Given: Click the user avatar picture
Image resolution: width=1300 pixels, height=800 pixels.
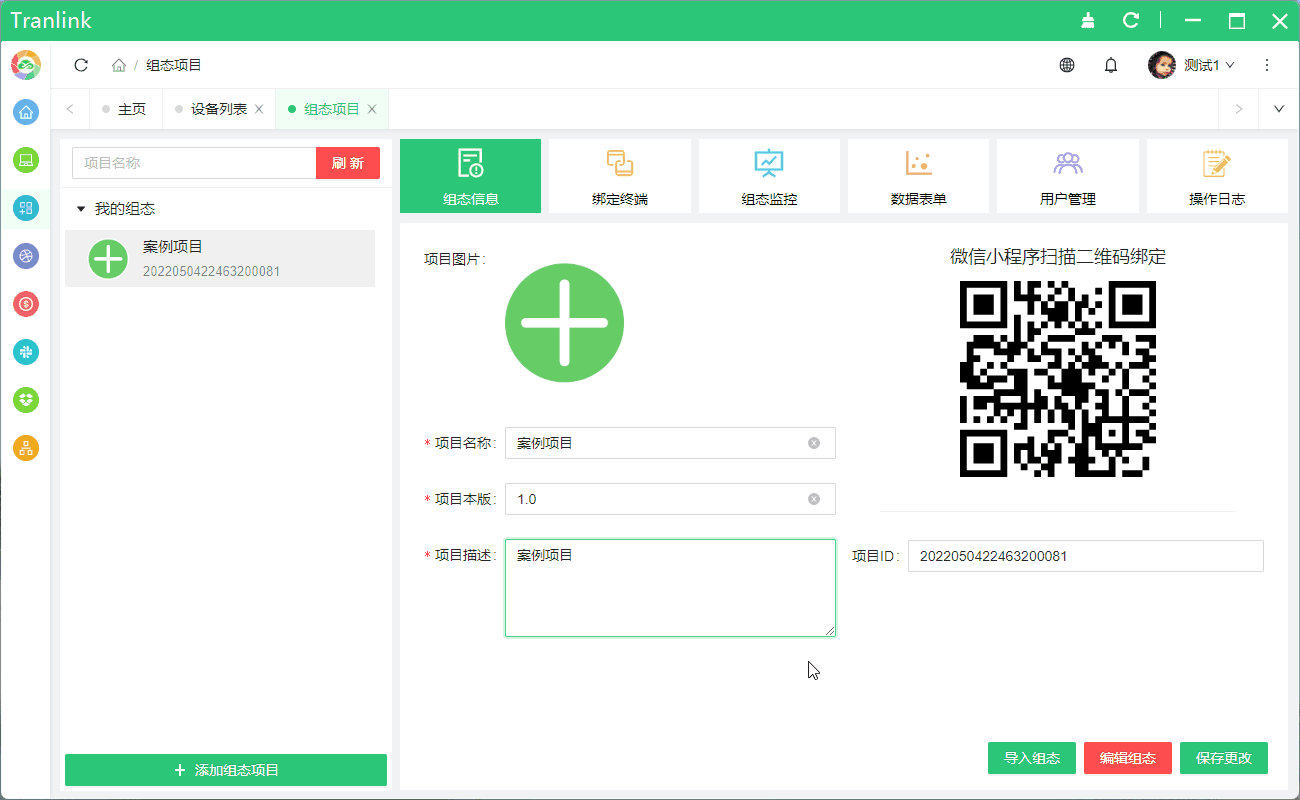Looking at the screenshot, I should tap(1162, 65).
